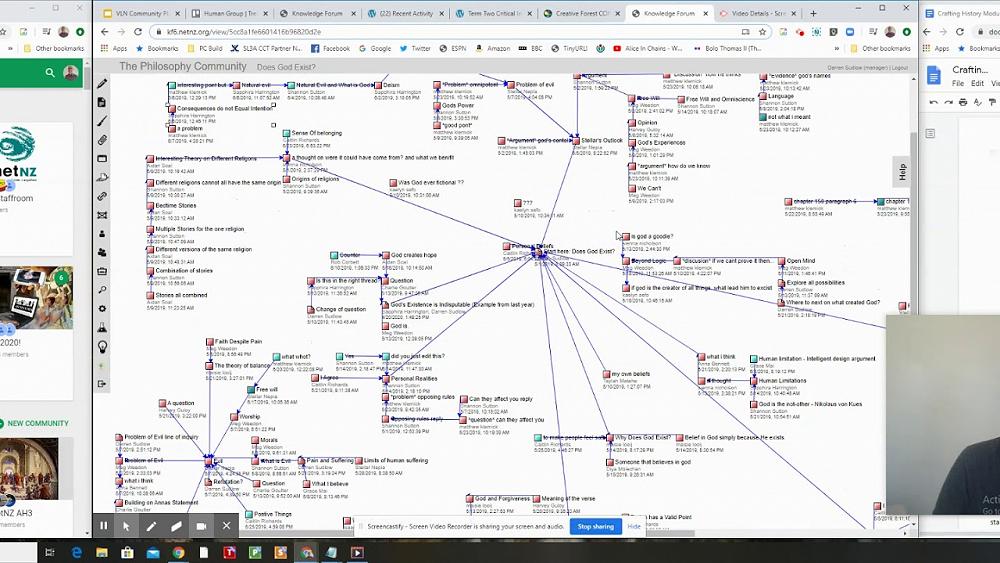This screenshot has width=1000, height=563.
Task: Click the flask analytics icon
Action: pos(102,327)
